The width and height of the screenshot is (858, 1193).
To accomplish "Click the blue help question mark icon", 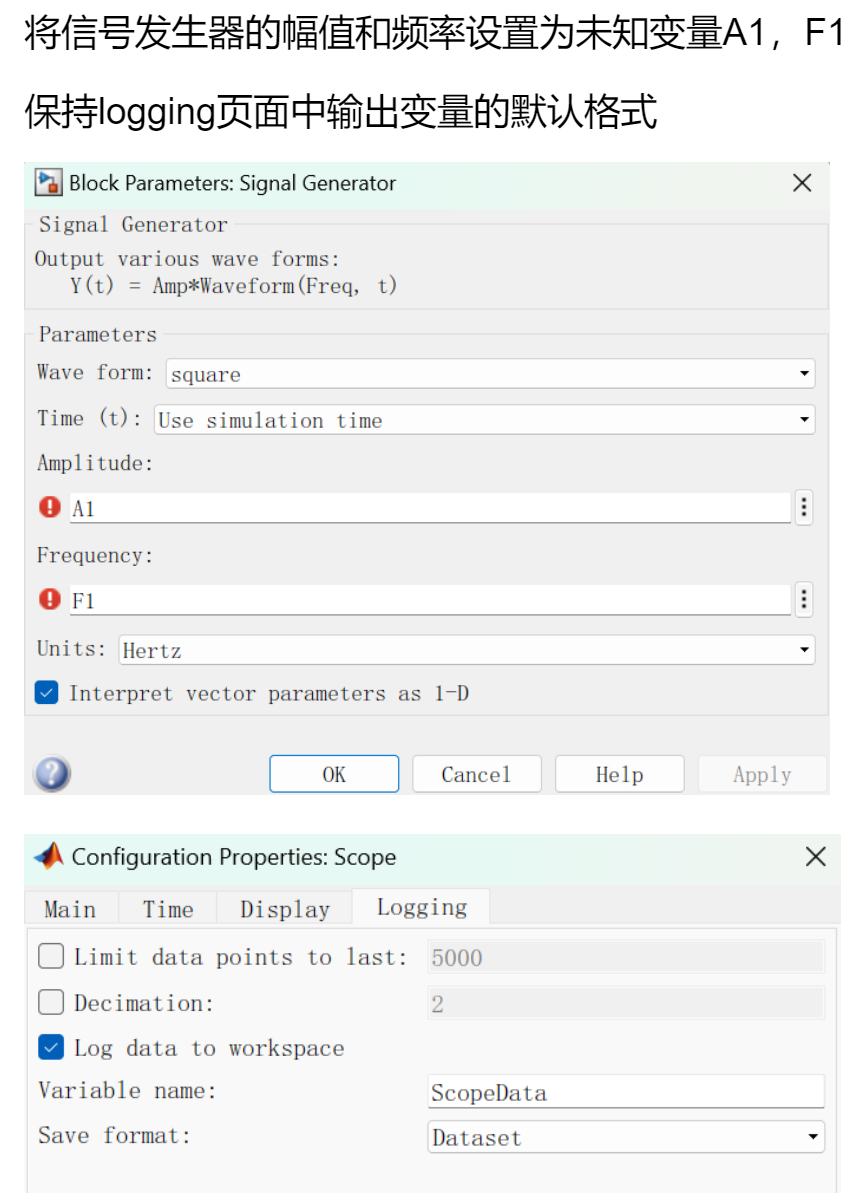I will coord(52,774).
